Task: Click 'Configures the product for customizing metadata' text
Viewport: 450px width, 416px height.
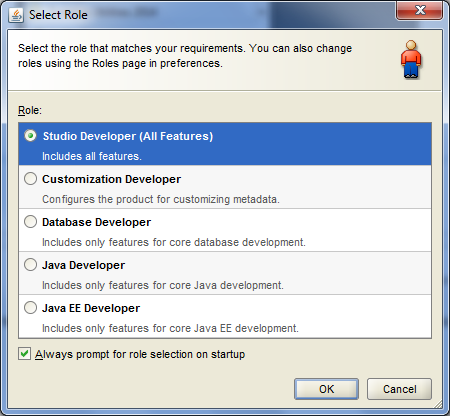Action: [x=161, y=199]
